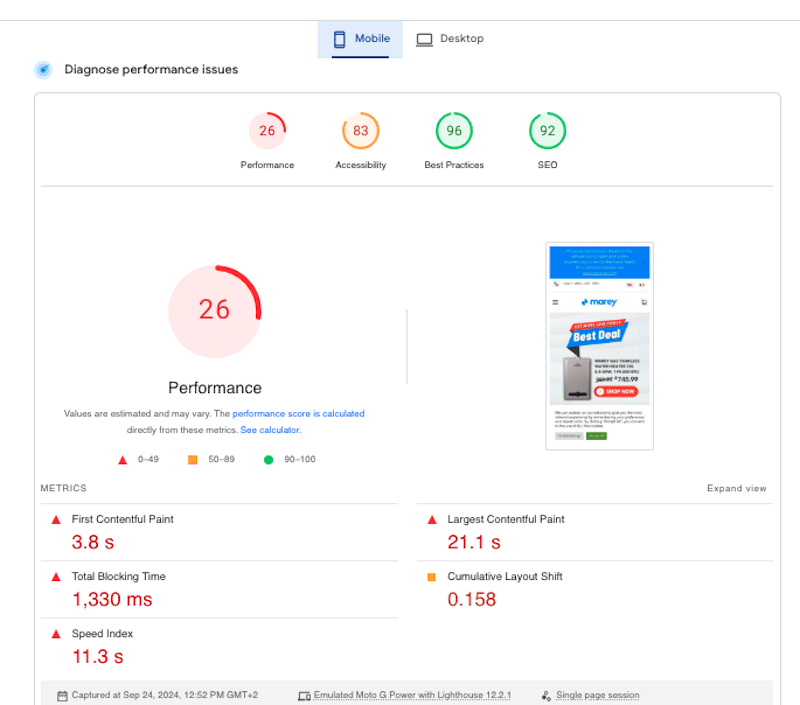Click the phone icon beside Emulated Moto G Power
The image size is (800, 705).
(x=304, y=694)
